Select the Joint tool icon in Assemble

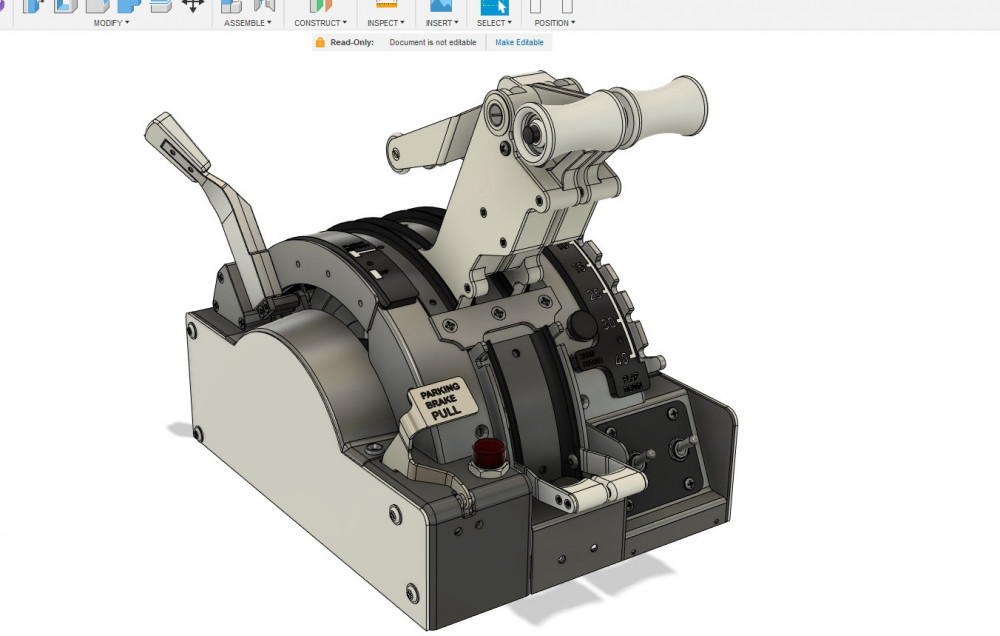coord(264,5)
